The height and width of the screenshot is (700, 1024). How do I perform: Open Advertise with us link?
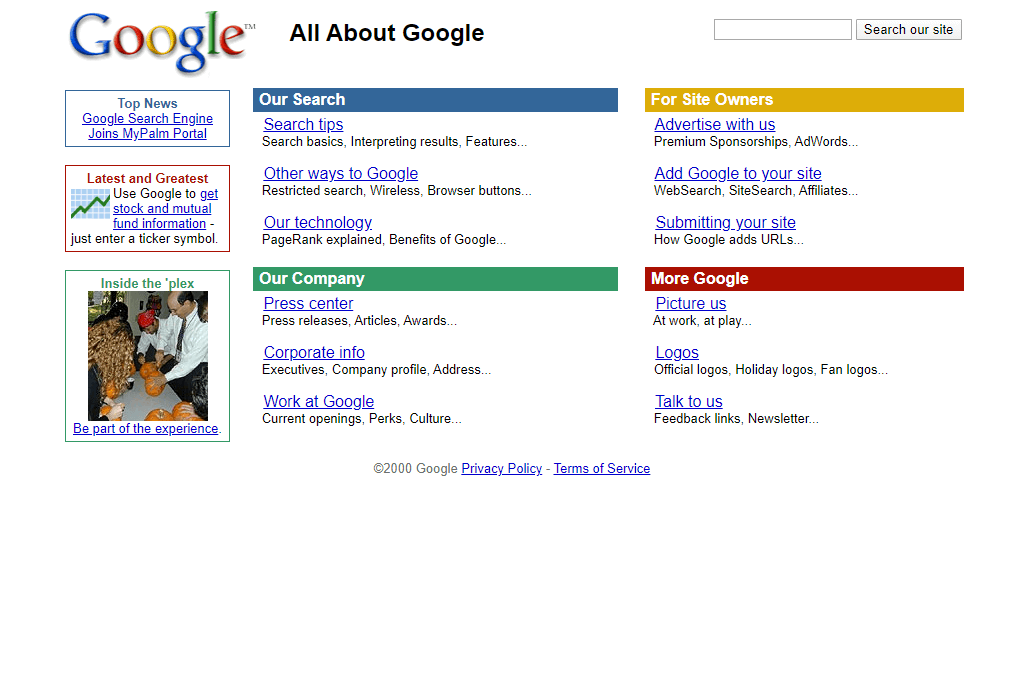click(x=714, y=124)
